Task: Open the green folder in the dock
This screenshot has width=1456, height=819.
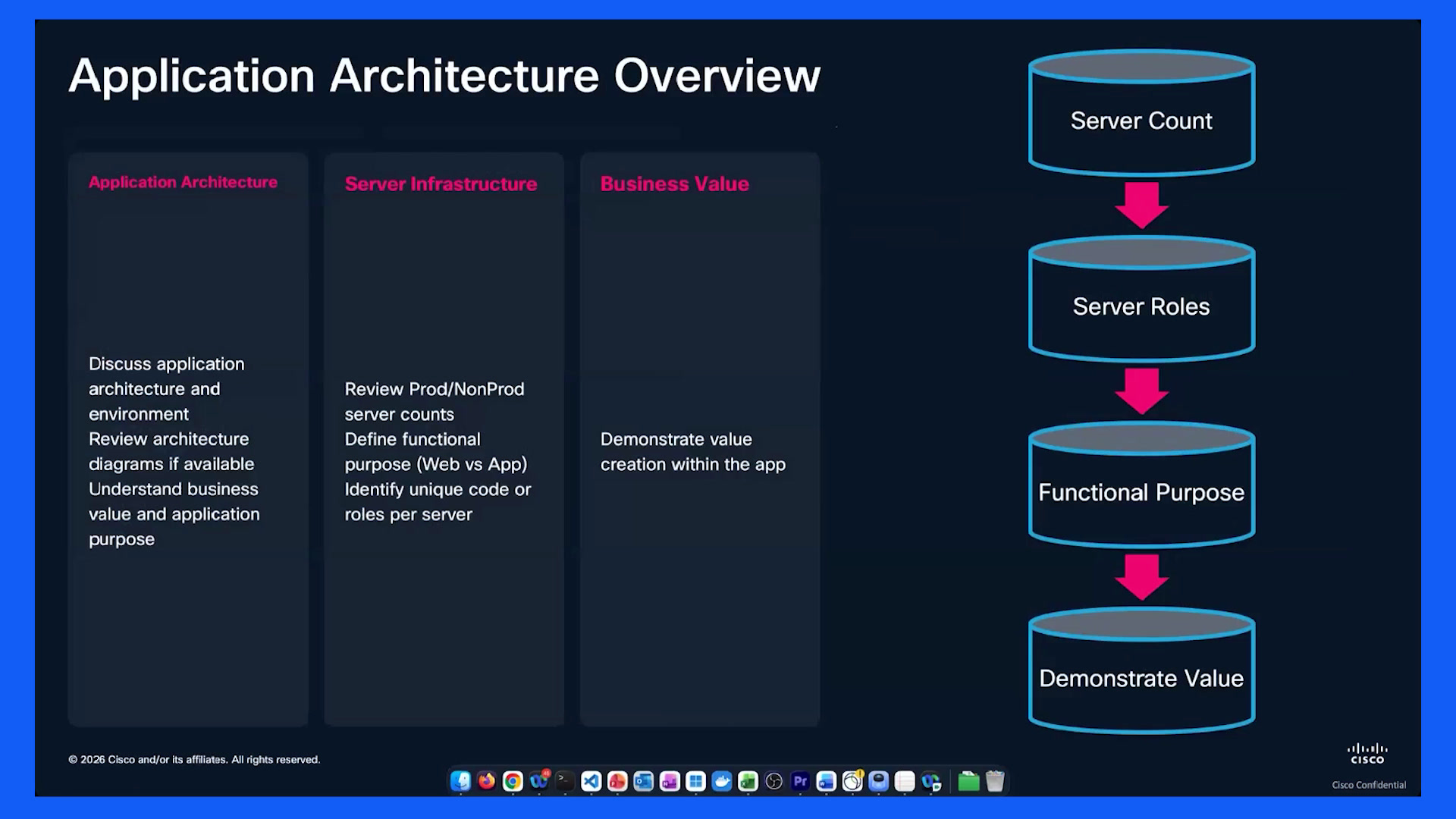Action: pos(968,781)
